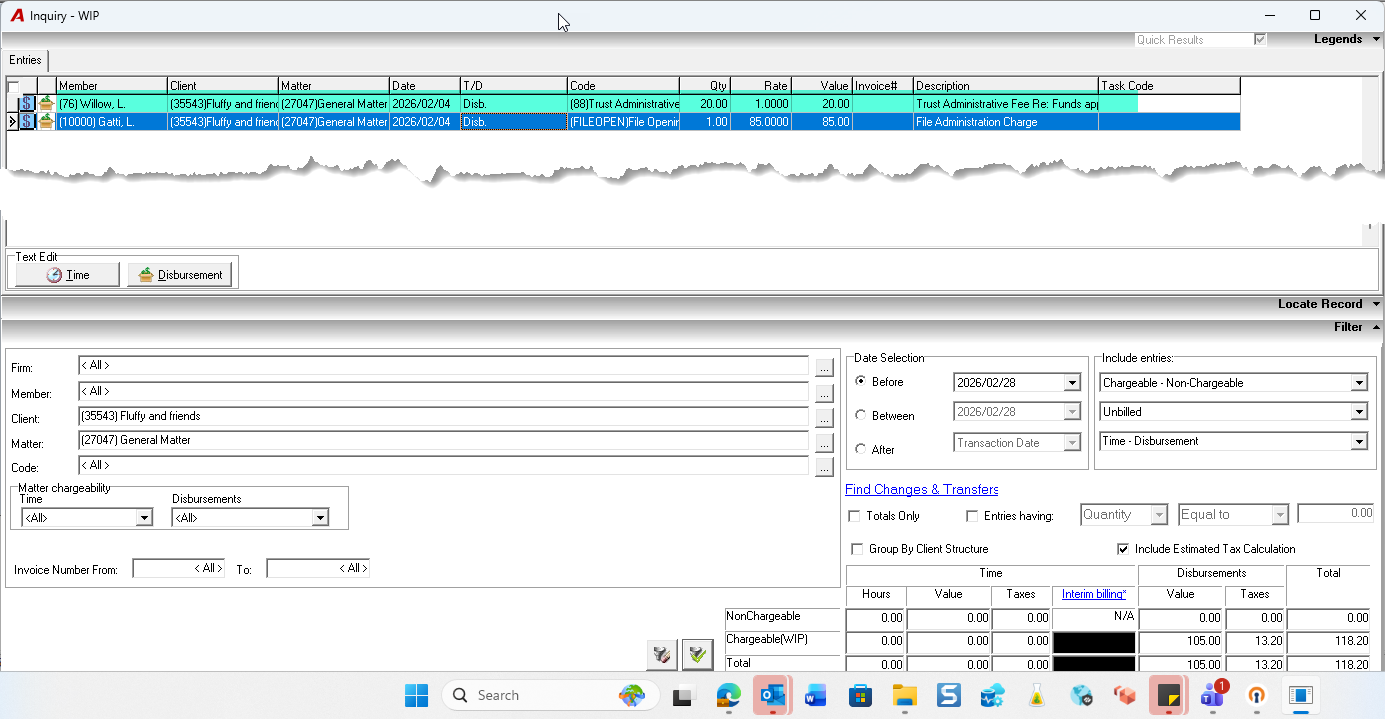
Task: Open Microsoft Store from the taskbar
Action: click(x=859, y=695)
